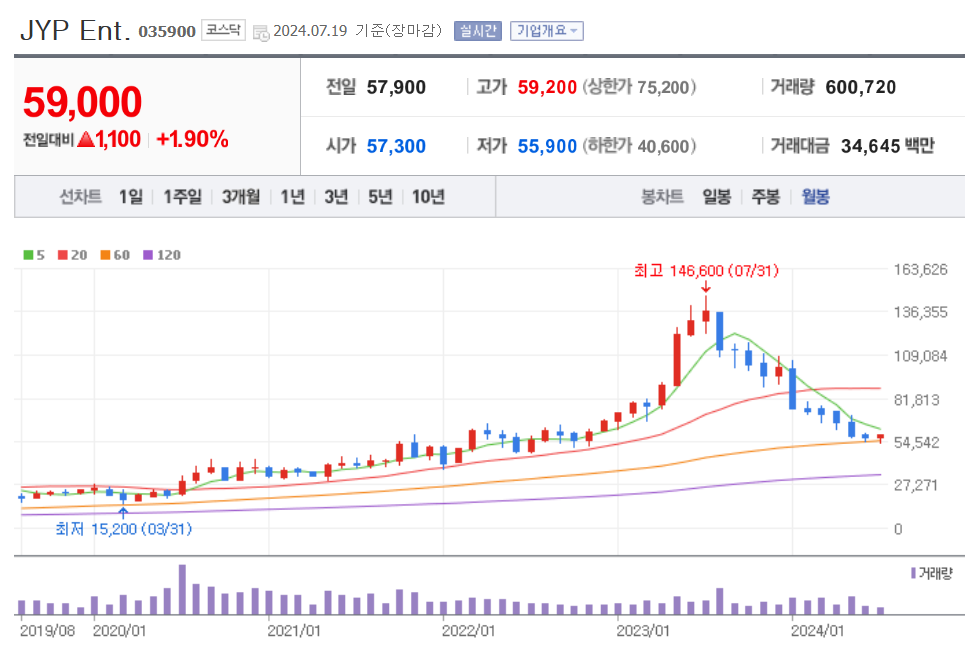The image size is (965, 663).
Task: Click the 고가 value 59,200
Action: 547,87
